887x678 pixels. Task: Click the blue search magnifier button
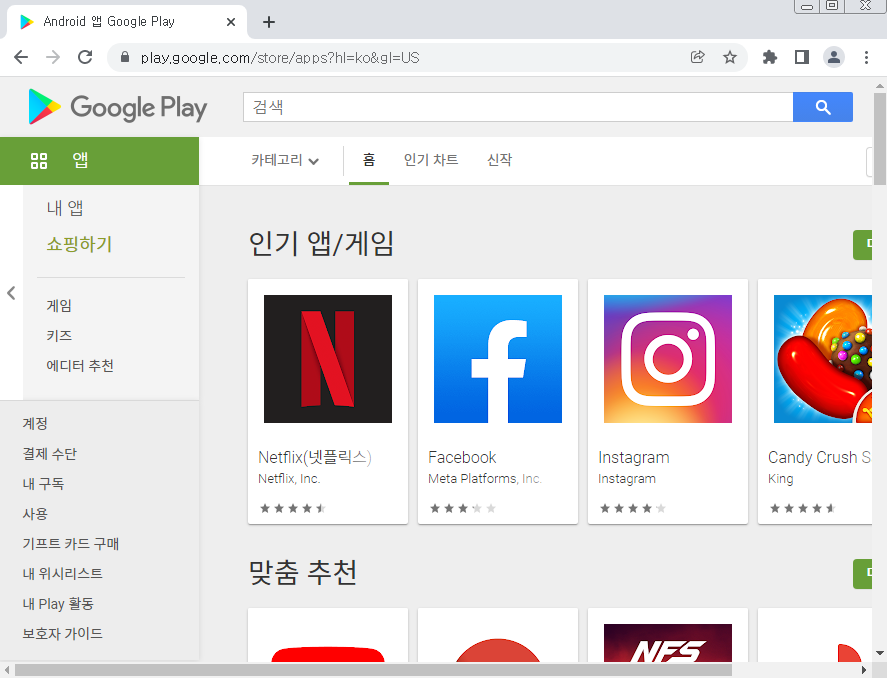(x=823, y=107)
